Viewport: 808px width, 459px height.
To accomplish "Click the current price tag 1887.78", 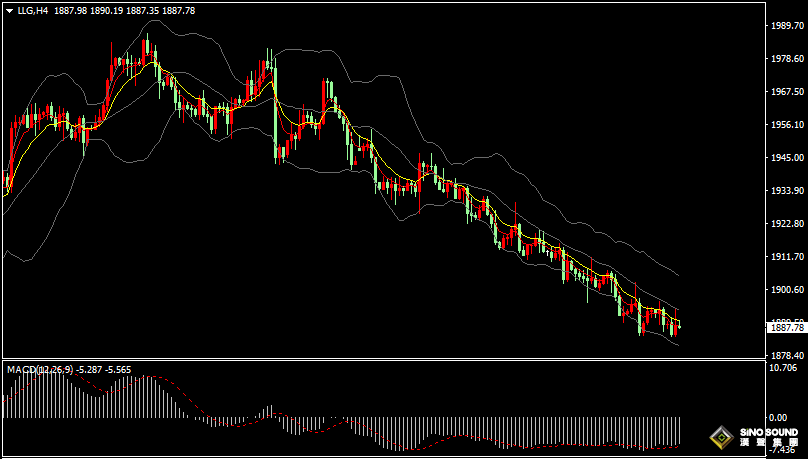I will click(786, 327).
